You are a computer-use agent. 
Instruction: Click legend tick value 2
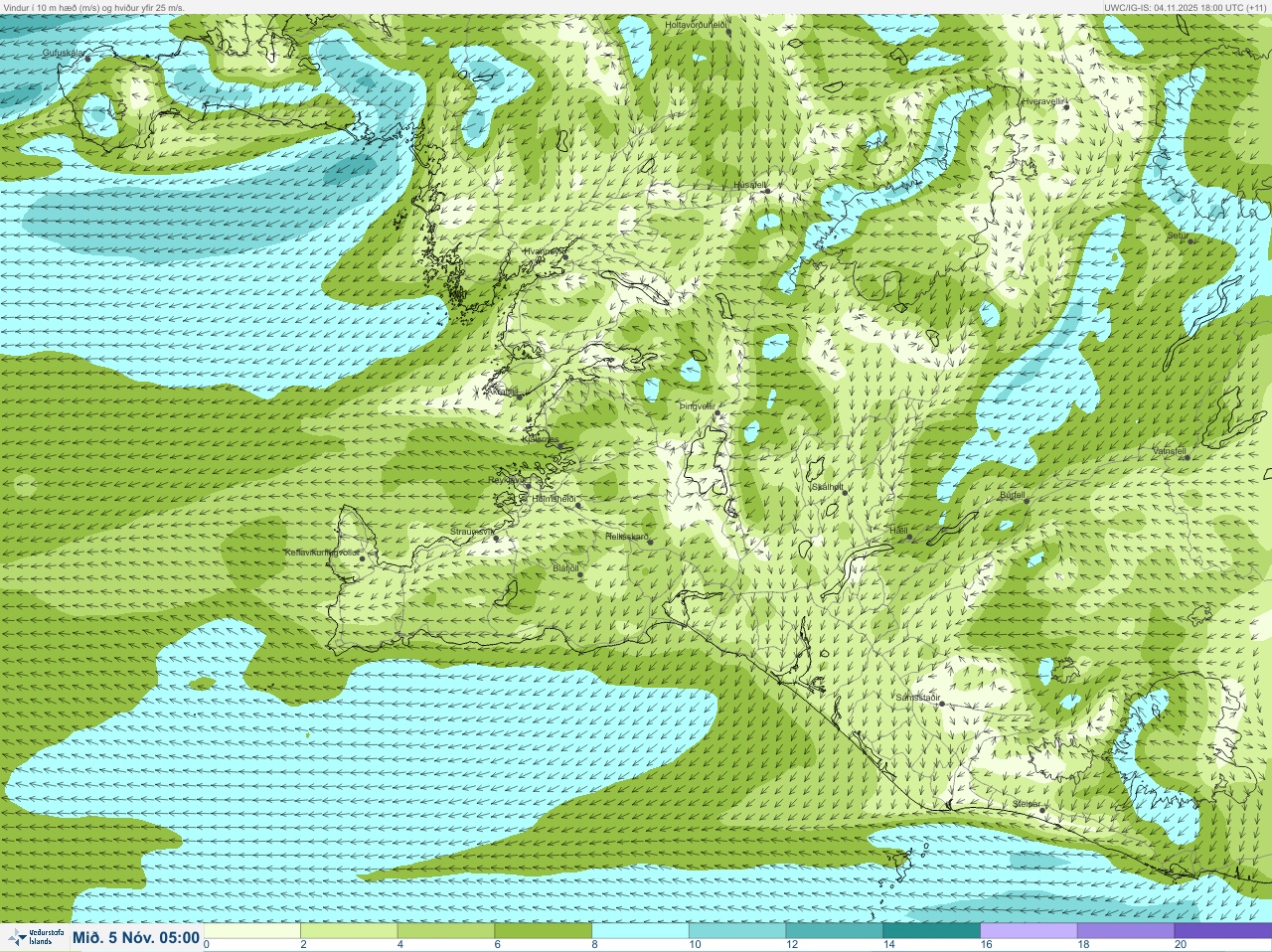[303, 945]
